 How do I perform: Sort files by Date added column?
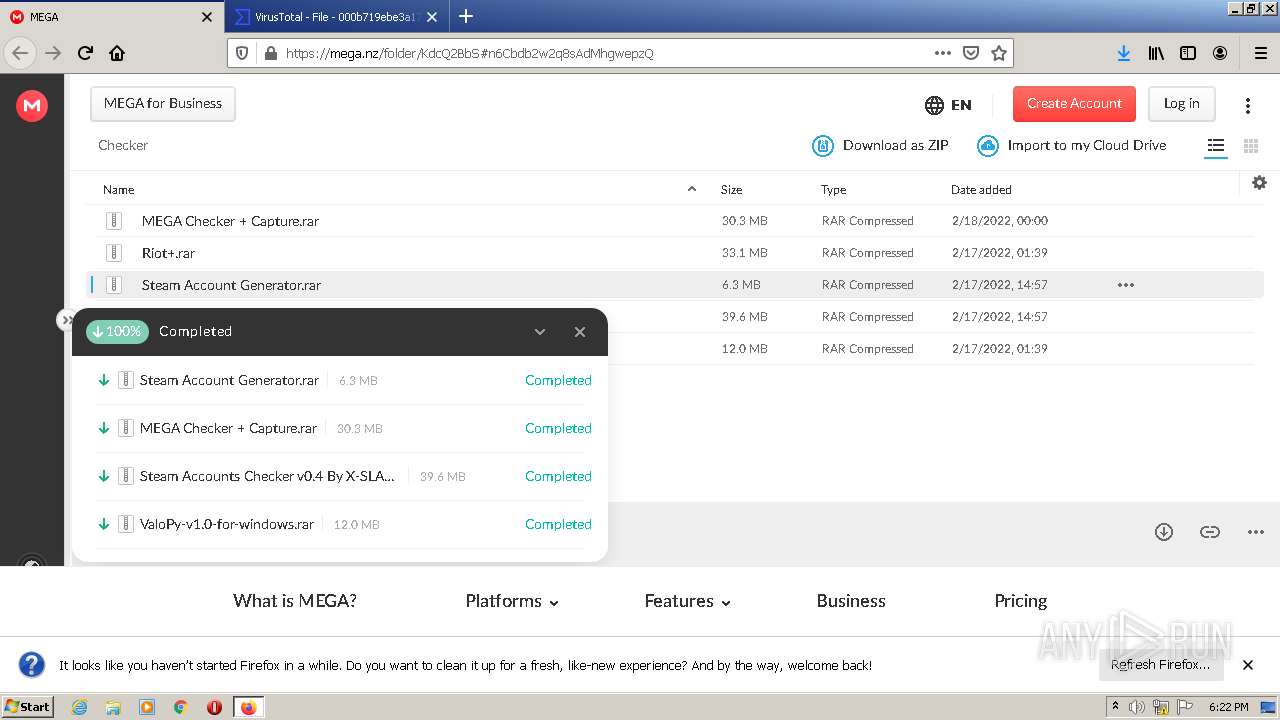pyautogui.click(x=981, y=190)
